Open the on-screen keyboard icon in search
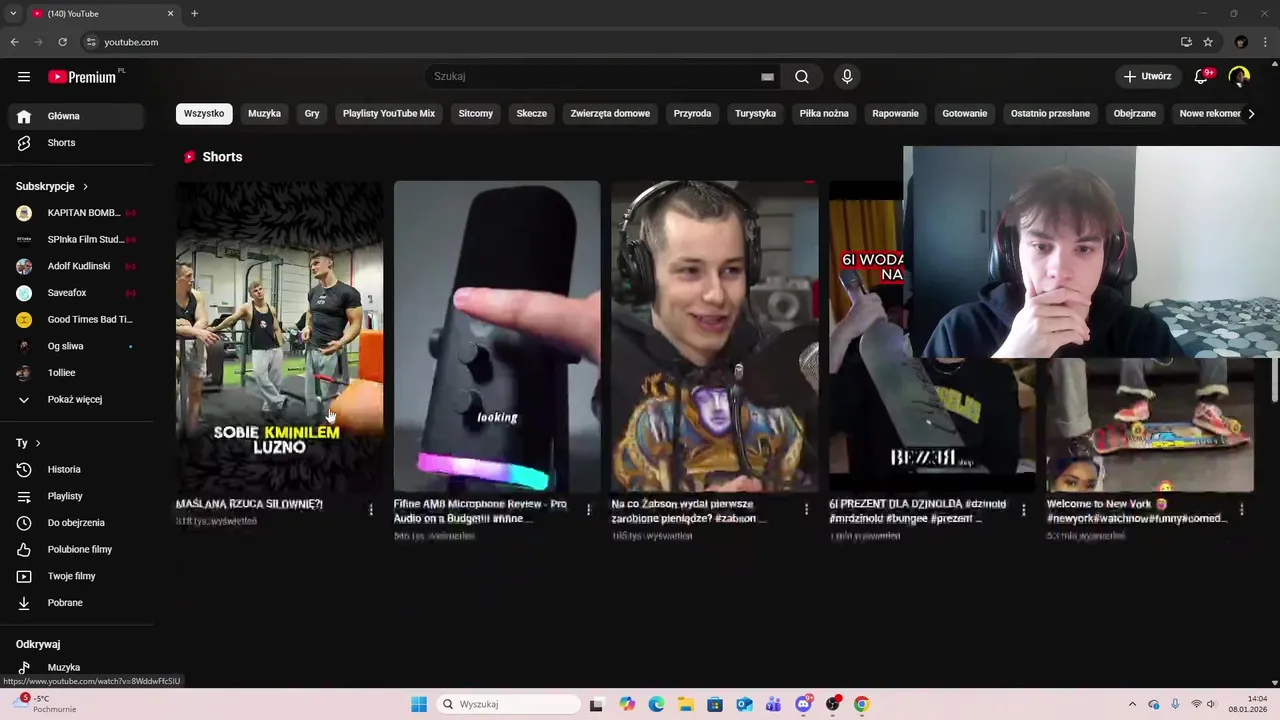Viewport: 1280px width, 720px height. pos(767,77)
